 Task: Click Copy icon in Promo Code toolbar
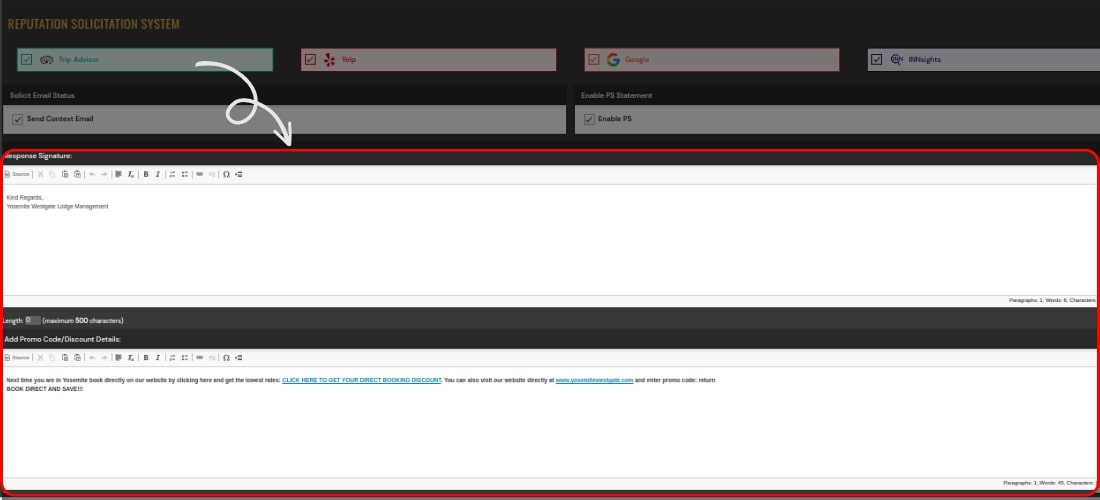tap(52, 358)
